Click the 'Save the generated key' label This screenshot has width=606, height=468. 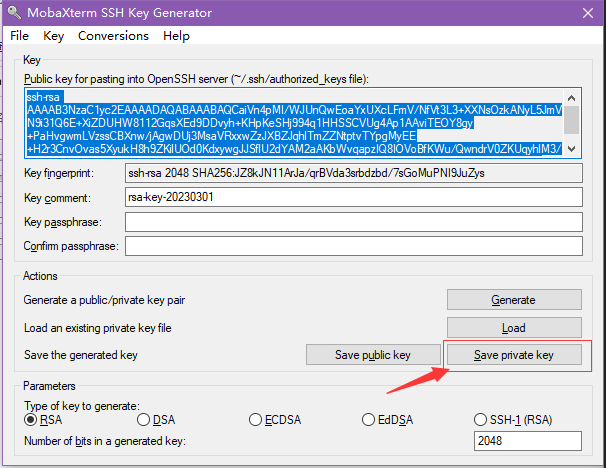(x=81, y=355)
